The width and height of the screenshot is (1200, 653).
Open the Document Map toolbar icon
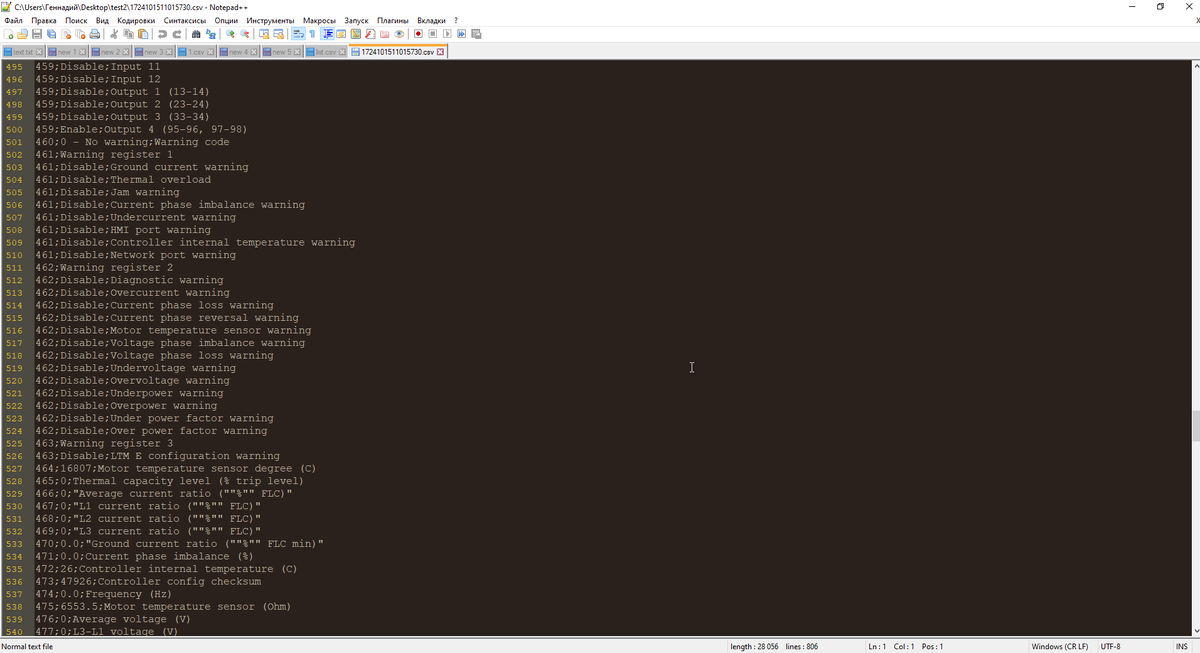click(x=355, y=33)
